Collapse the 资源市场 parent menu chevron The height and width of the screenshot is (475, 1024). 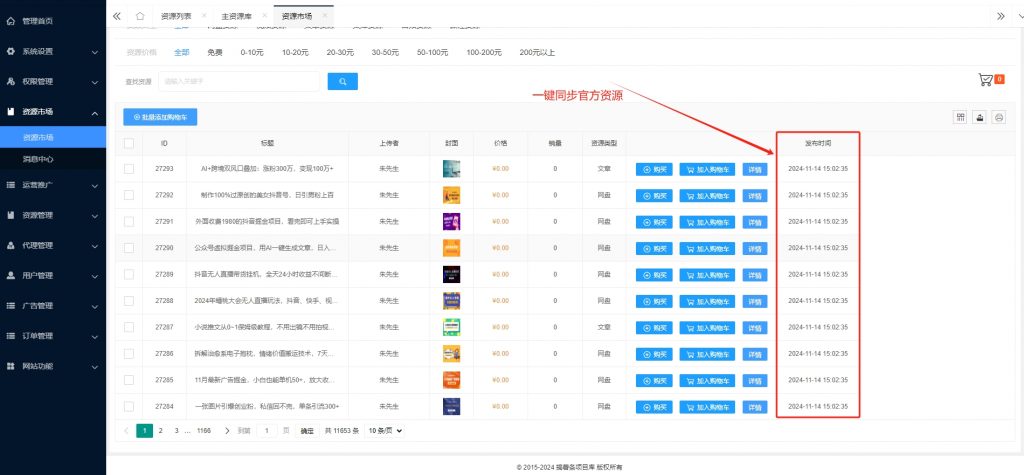[x=95, y=113]
